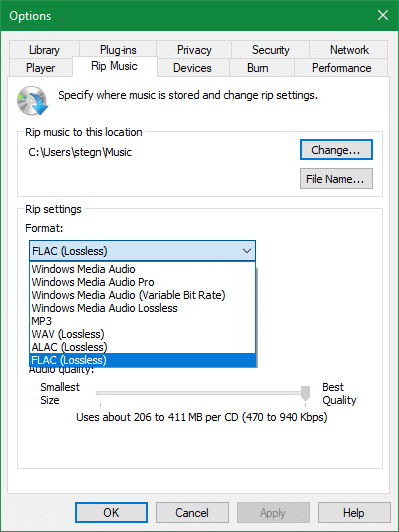The width and height of the screenshot is (399, 532).
Task: Click the CD rip music icon
Action: click(x=33, y=101)
